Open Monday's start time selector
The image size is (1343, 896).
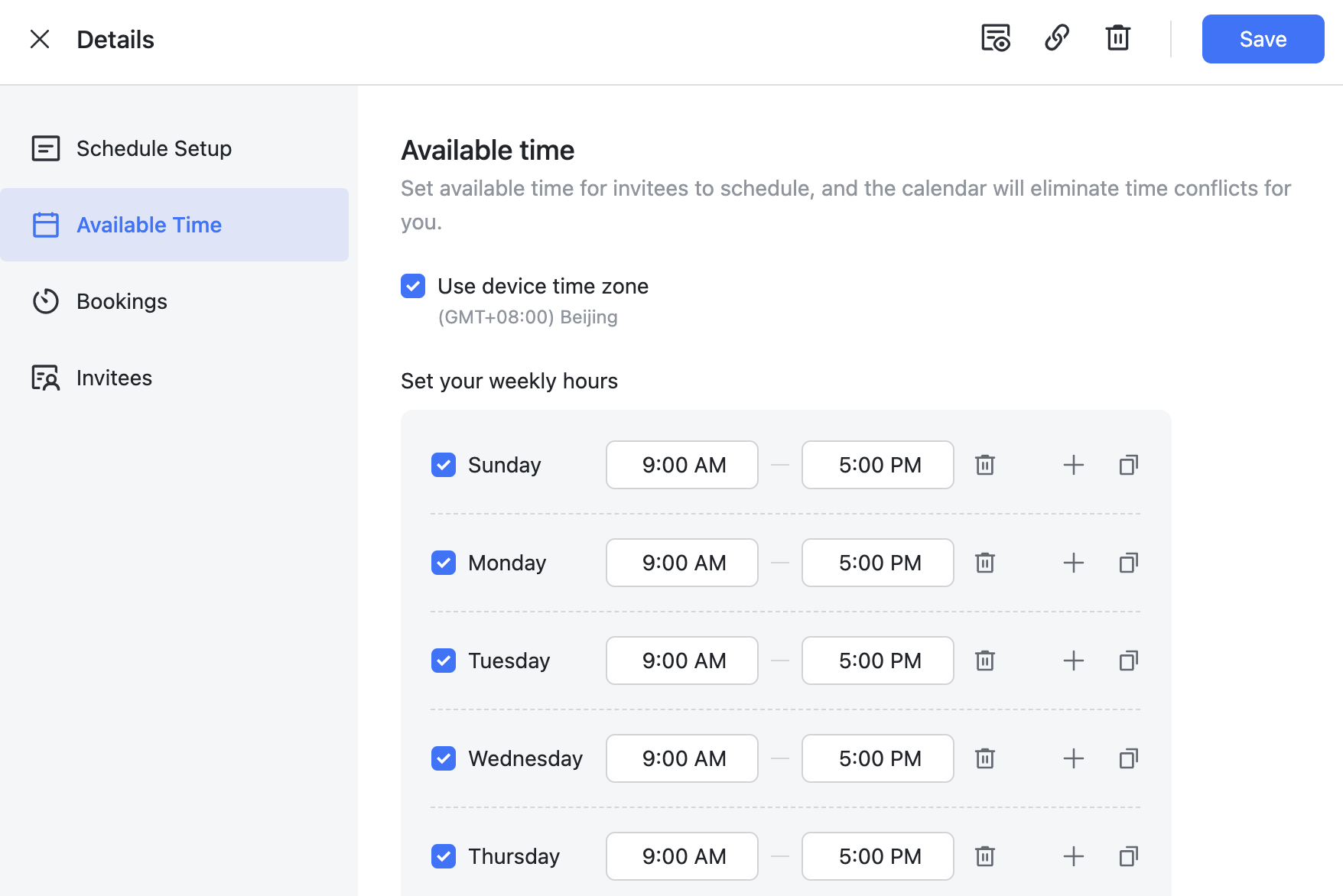point(681,563)
